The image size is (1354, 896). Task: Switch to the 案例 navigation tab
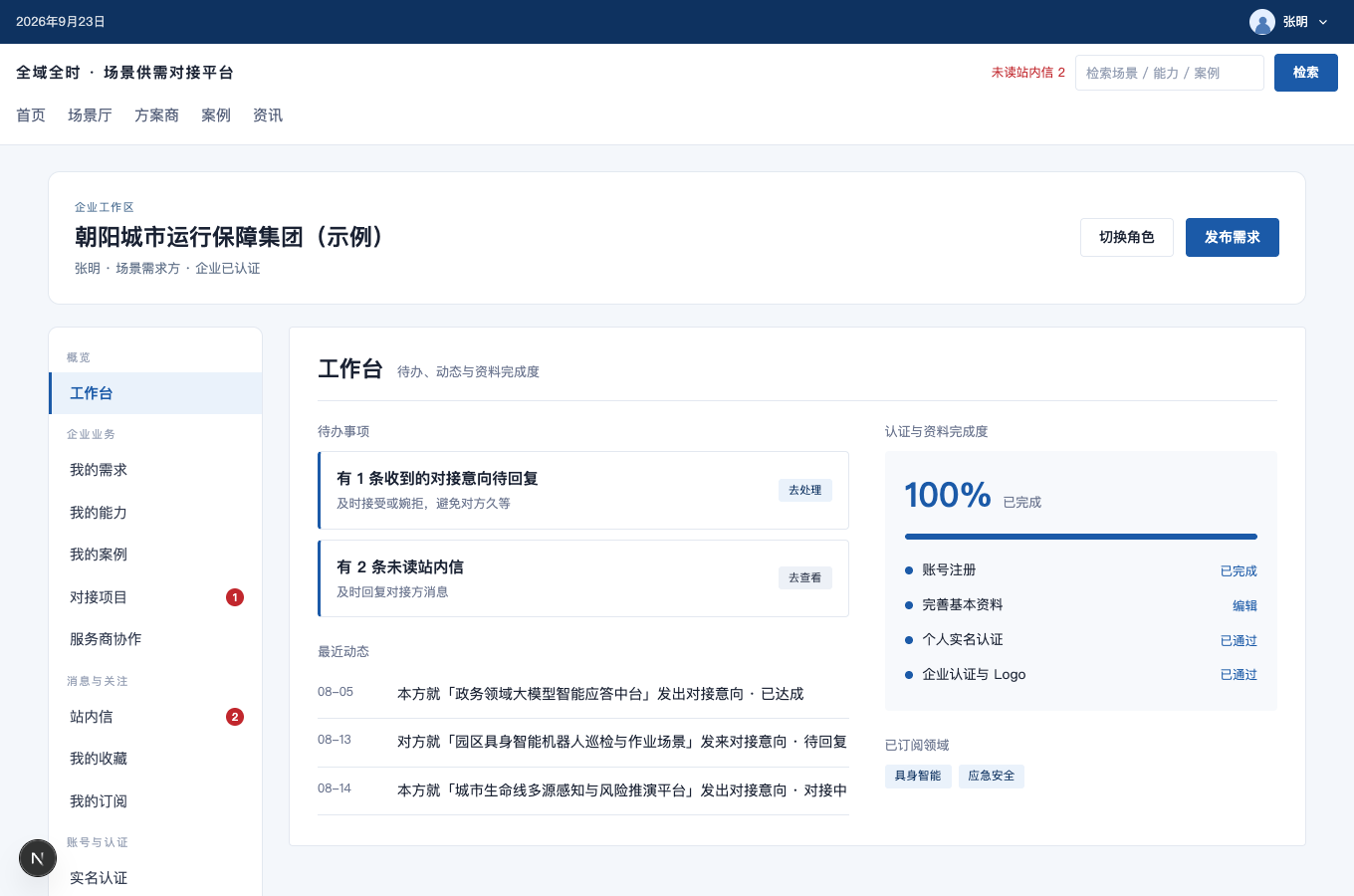pyautogui.click(x=216, y=115)
